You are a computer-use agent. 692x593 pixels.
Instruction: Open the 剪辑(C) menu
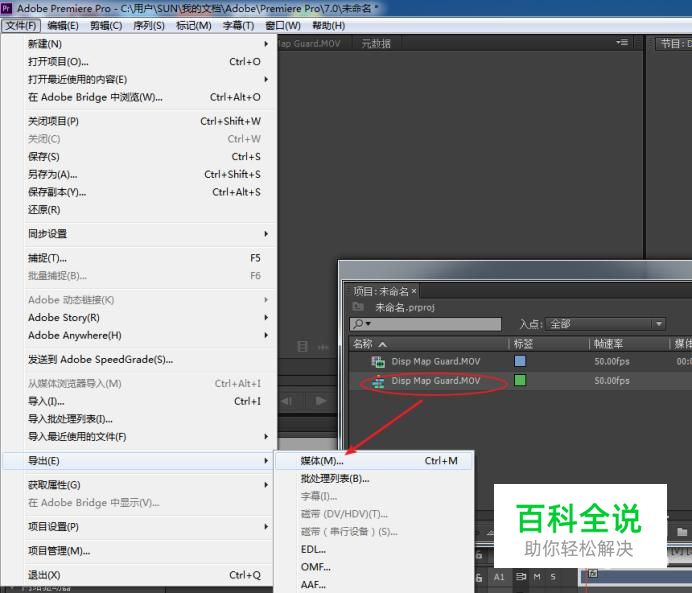(106, 26)
